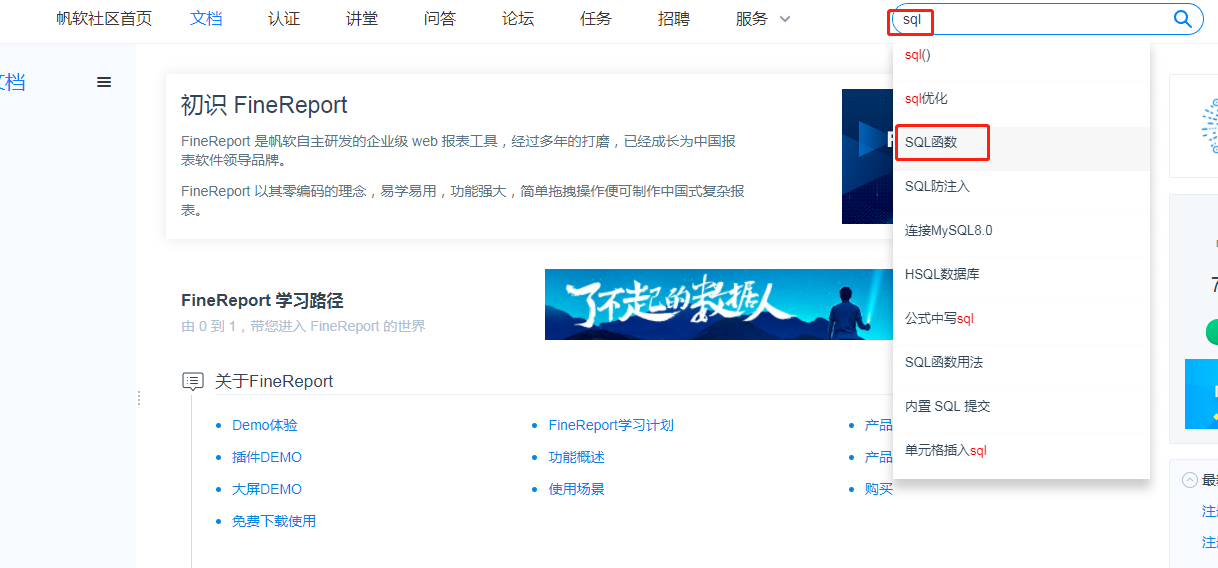Select 内置 SQL 提交 suggestion
The height and width of the screenshot is (568, 1218).
click(1021, 406)
